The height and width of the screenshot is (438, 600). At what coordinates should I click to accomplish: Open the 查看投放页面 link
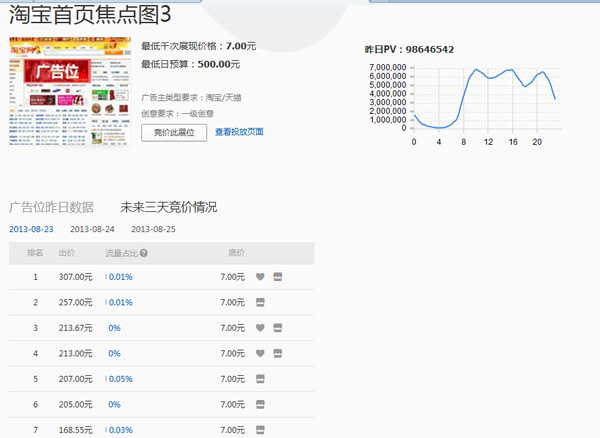(239, 132)
